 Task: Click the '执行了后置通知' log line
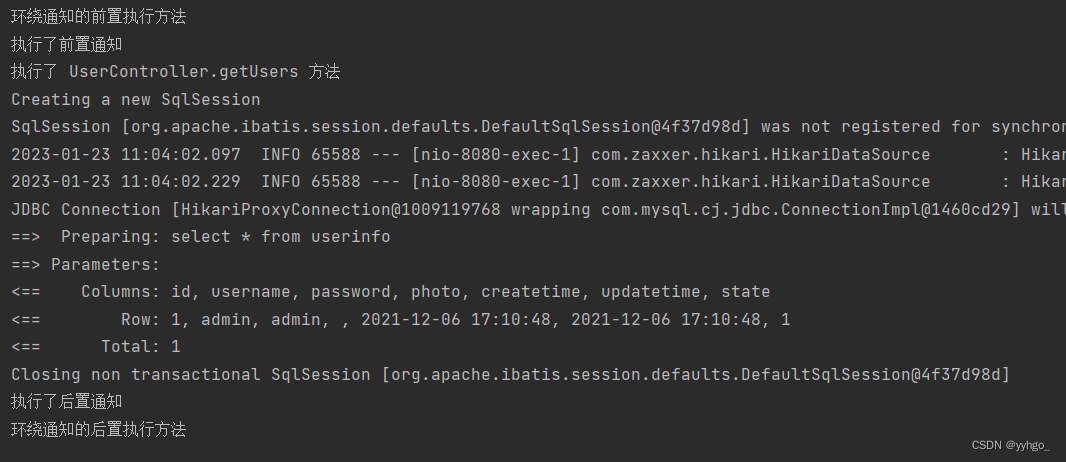click(x=67, y=402)
